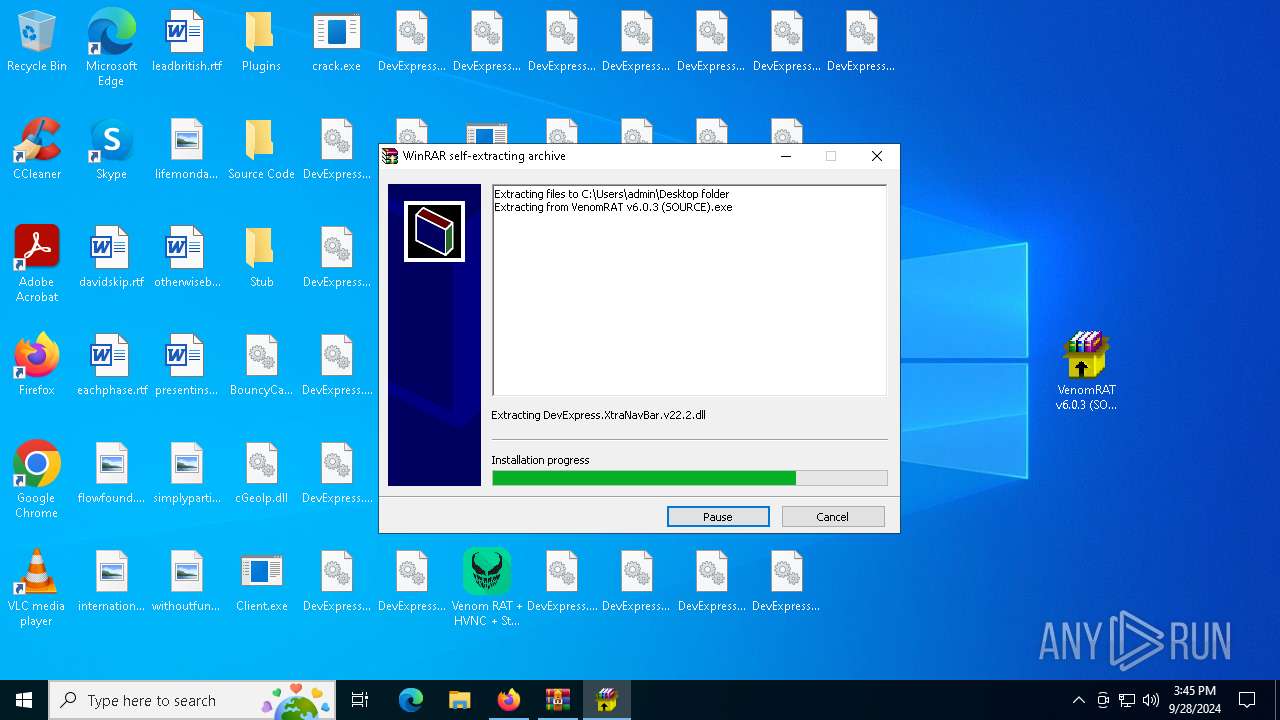Open File Explorer from taskbar

[459, 700]
